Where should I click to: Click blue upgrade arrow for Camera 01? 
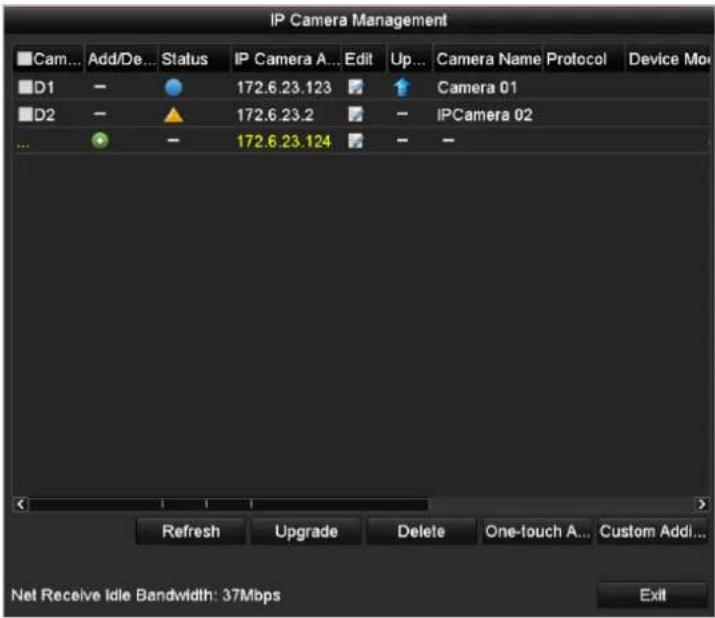(x=402, y=87)
